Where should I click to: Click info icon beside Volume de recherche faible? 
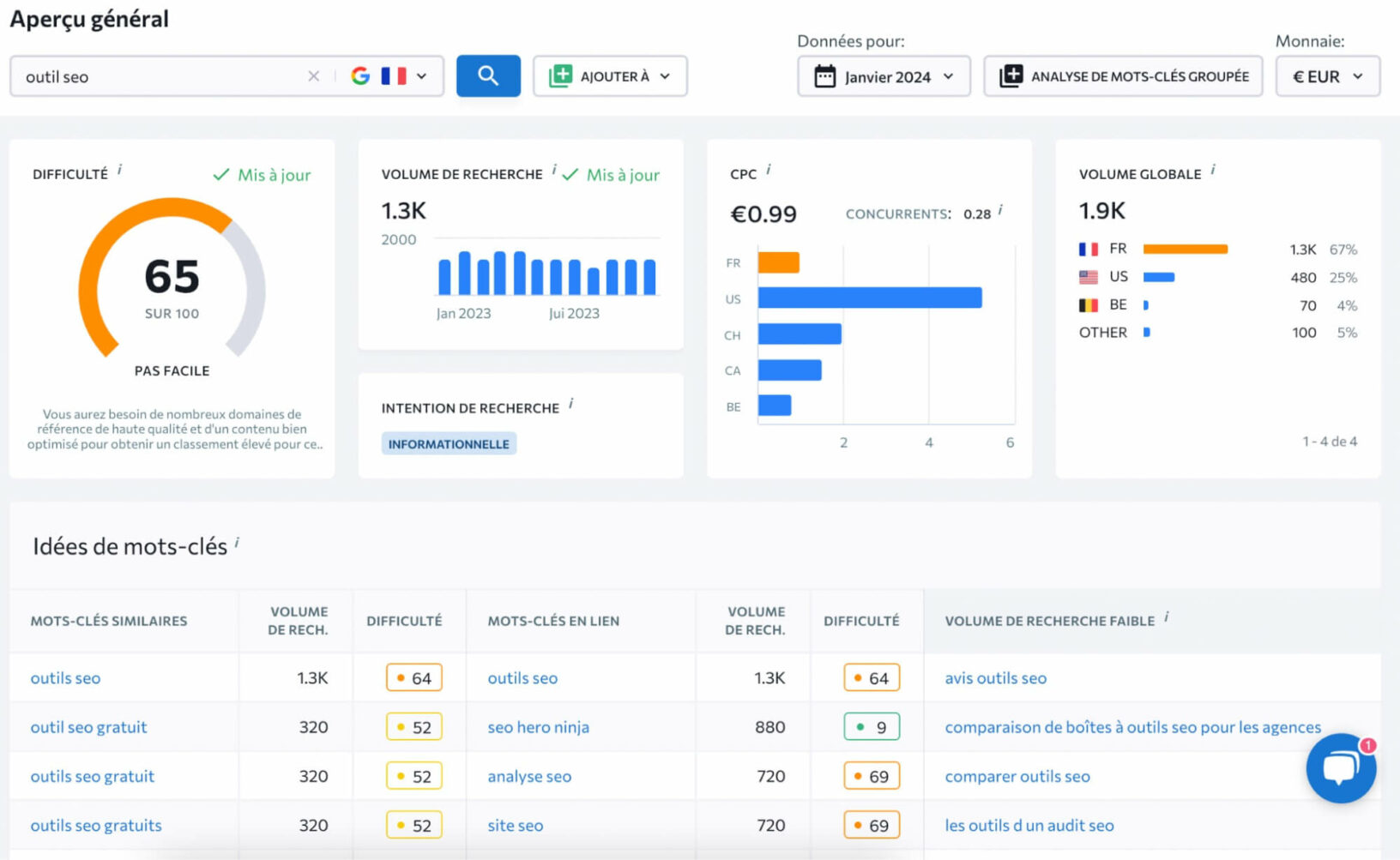1167,616
